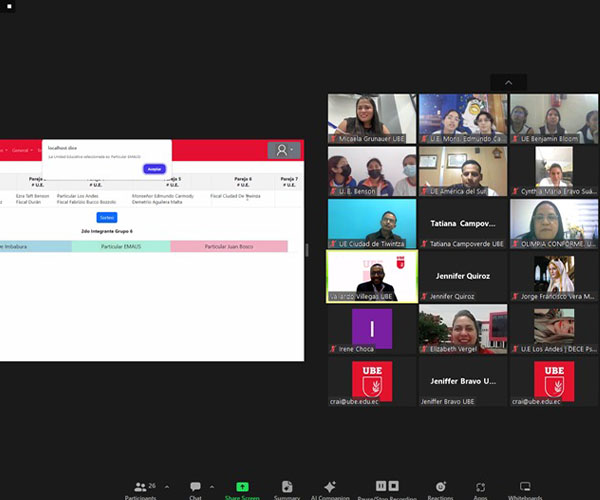Click the green Share Screen icon
Screen dimensions: 600x500
tap(242, 487)
